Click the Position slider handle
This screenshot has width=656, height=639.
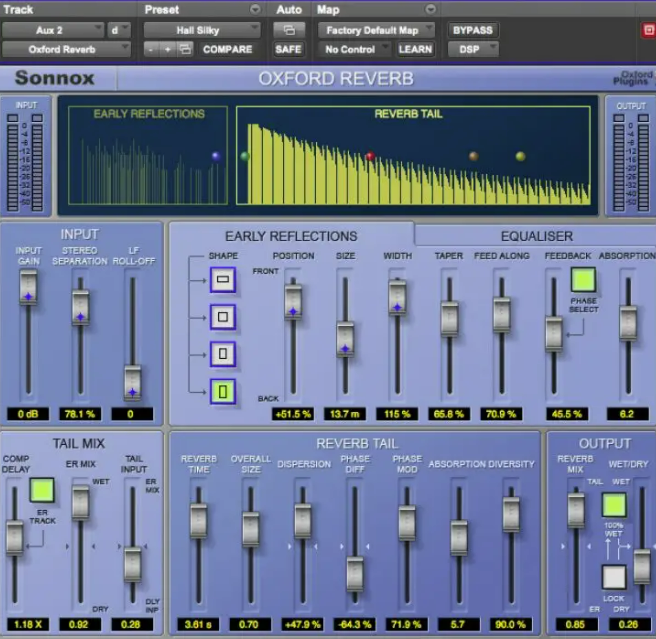tap(293, 302)
